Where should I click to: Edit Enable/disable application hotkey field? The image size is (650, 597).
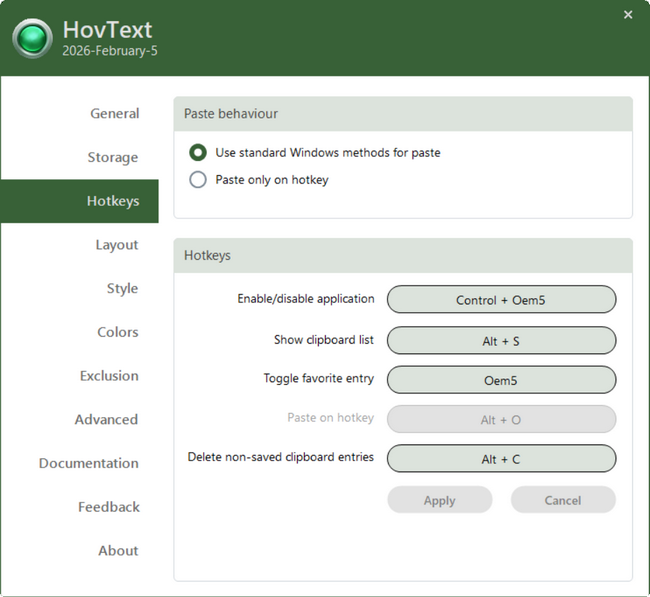[501, 300]
